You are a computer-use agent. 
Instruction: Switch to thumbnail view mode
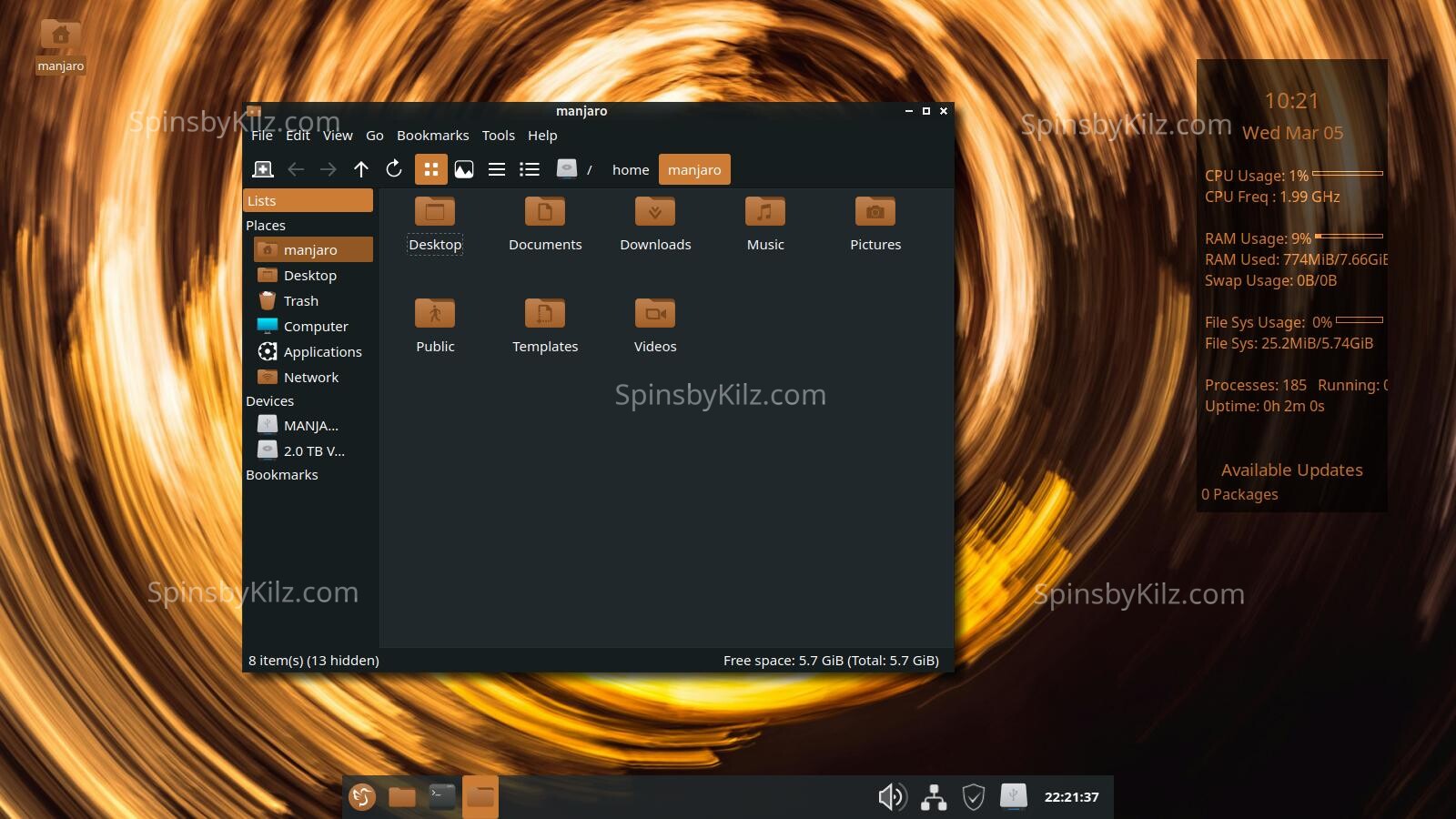[464, 169]
